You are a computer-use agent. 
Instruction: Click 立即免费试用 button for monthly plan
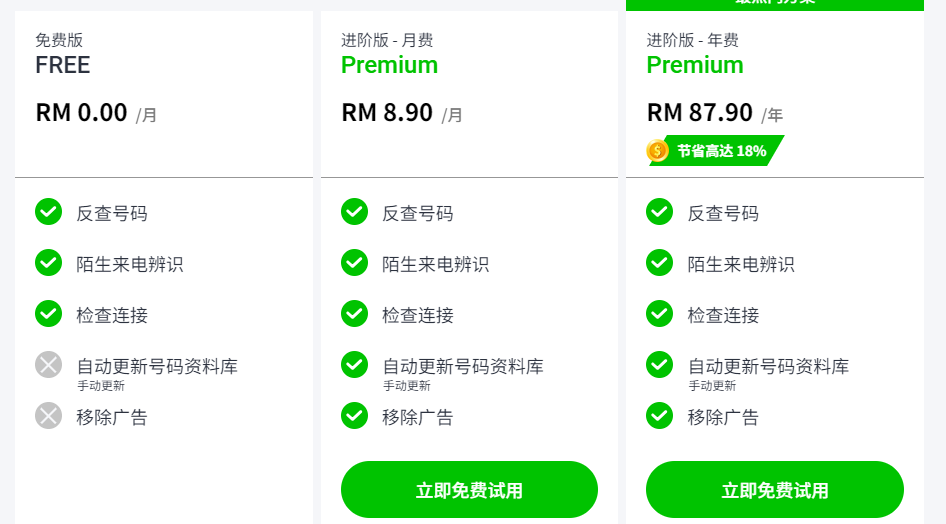click(469, 490)
